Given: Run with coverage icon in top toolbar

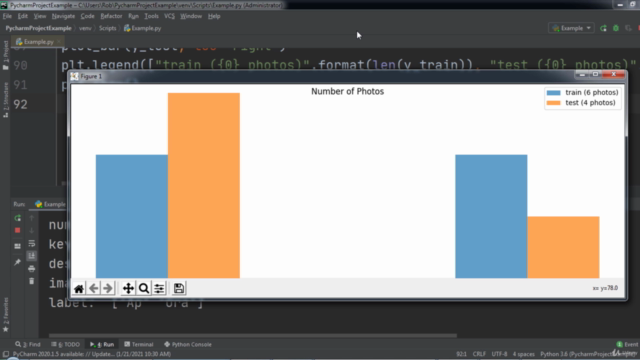Looking at the screenshot, I should click(x=628, y=28).
